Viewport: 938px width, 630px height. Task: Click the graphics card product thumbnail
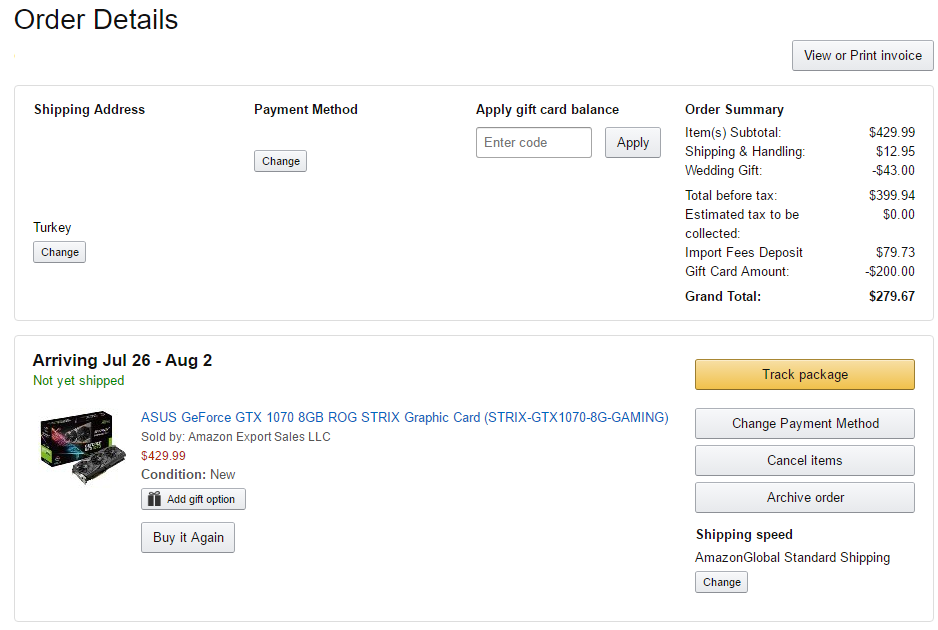[x=83, y=446]
